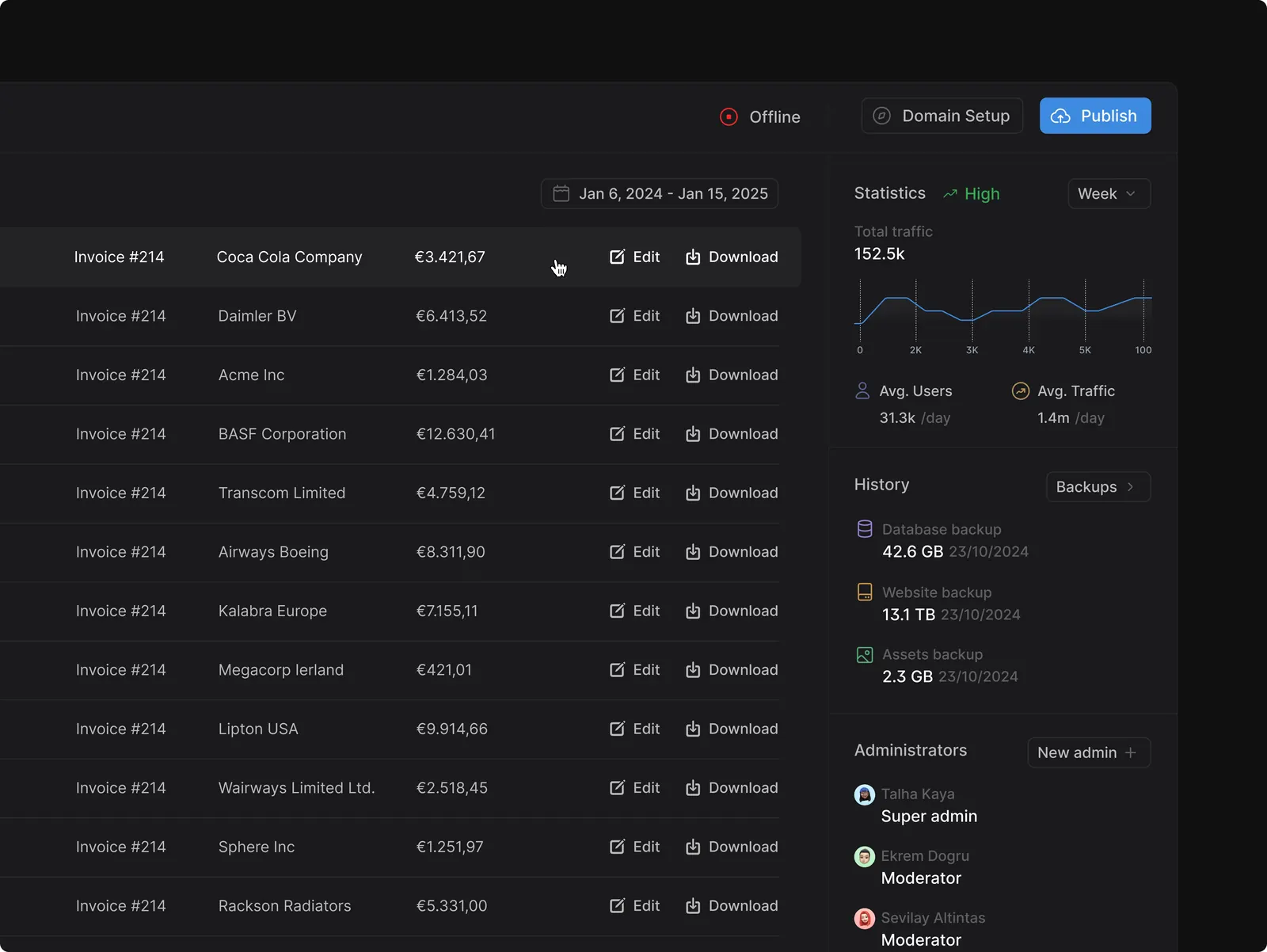Select the Coca Cola Company company name
The image size is (1267, 952).
(289, 257)
